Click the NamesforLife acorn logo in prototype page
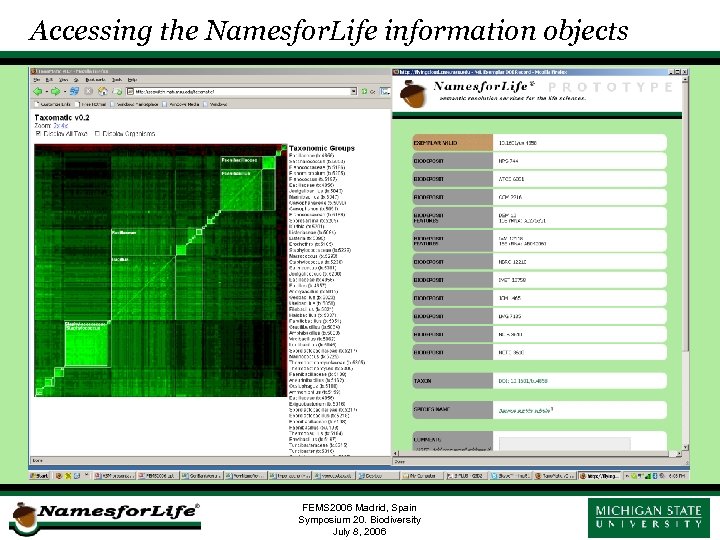This screenshot has height=540, width=720. point(411,94)
